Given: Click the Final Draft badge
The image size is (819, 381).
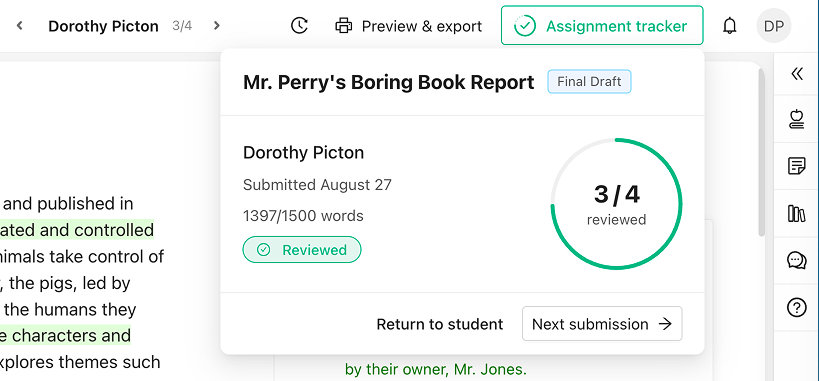Looking at the screenshot, I should click(589, 82).
